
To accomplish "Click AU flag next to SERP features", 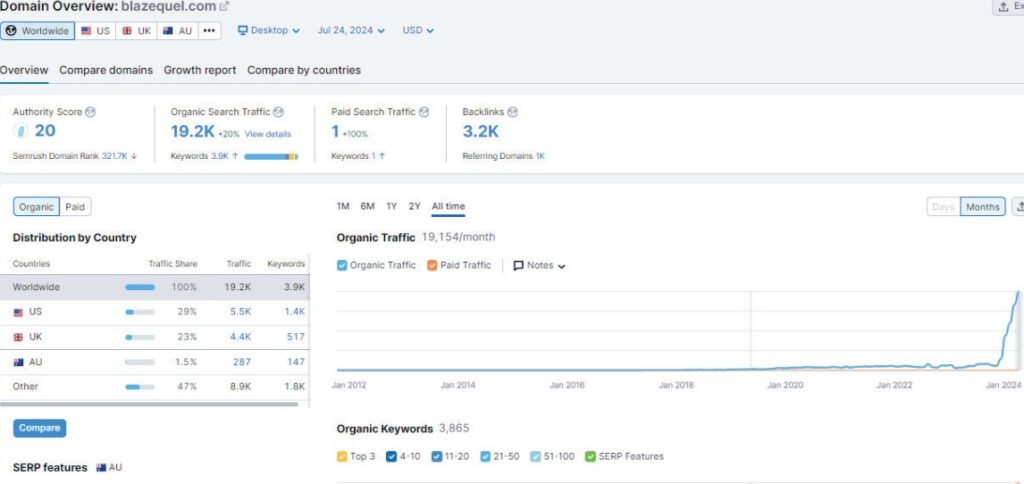I will click(x=101, y=468).
